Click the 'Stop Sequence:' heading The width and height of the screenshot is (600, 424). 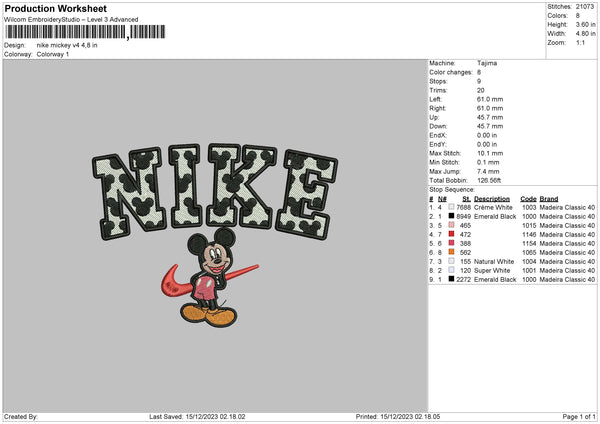point(452,189)
